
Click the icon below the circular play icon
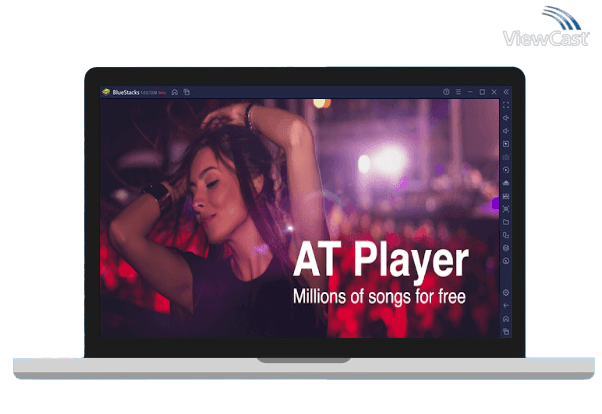click(x=506, y=183)
